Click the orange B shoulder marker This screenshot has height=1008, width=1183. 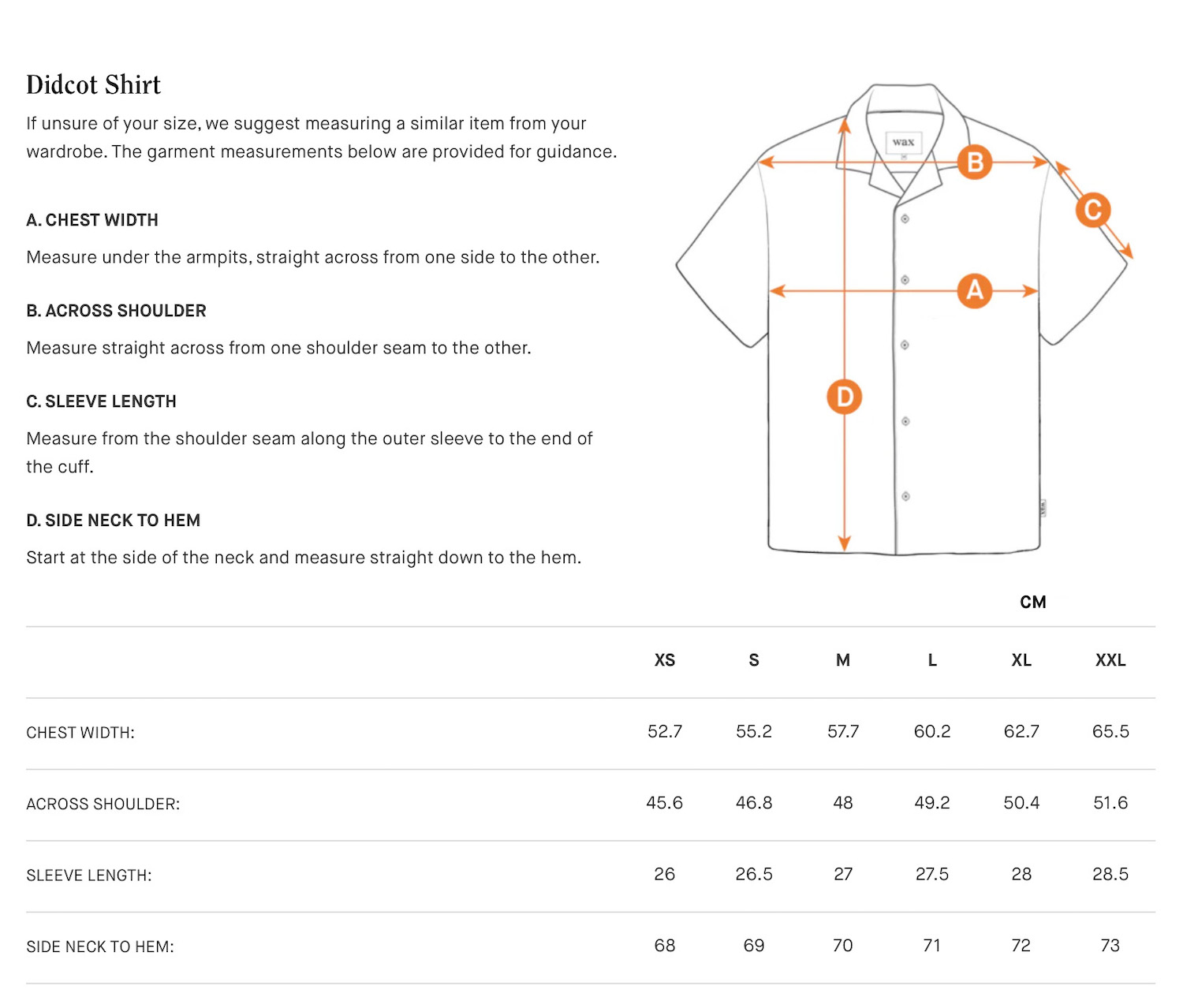tap(975, 162)
